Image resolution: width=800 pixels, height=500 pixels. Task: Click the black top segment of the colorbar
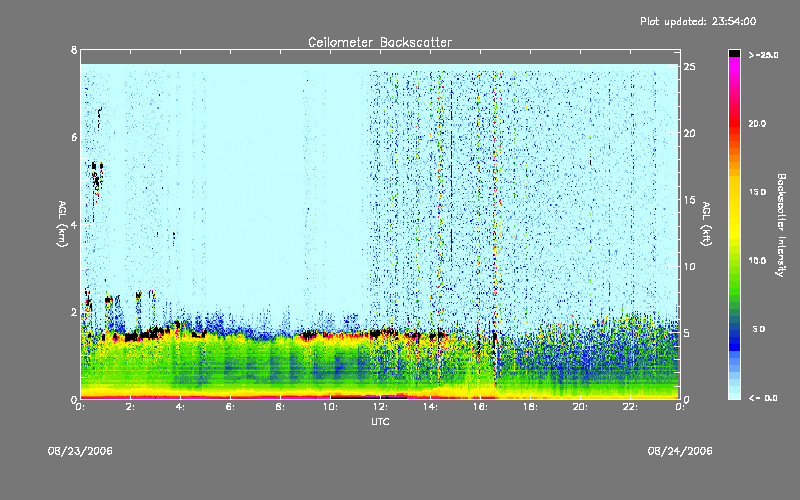(x=734, y=53)
